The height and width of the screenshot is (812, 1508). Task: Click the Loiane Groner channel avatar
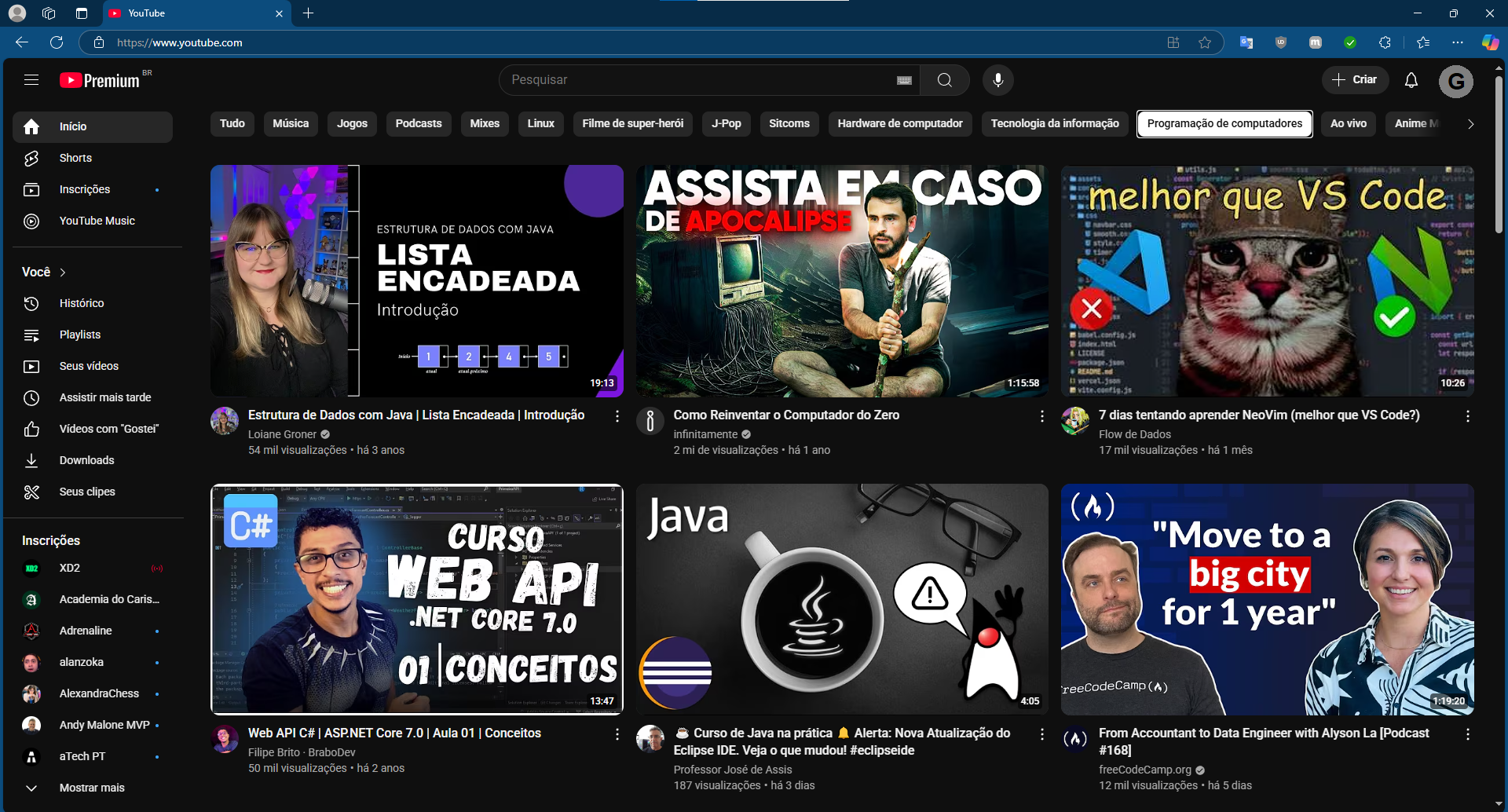[x=225, y=421]
